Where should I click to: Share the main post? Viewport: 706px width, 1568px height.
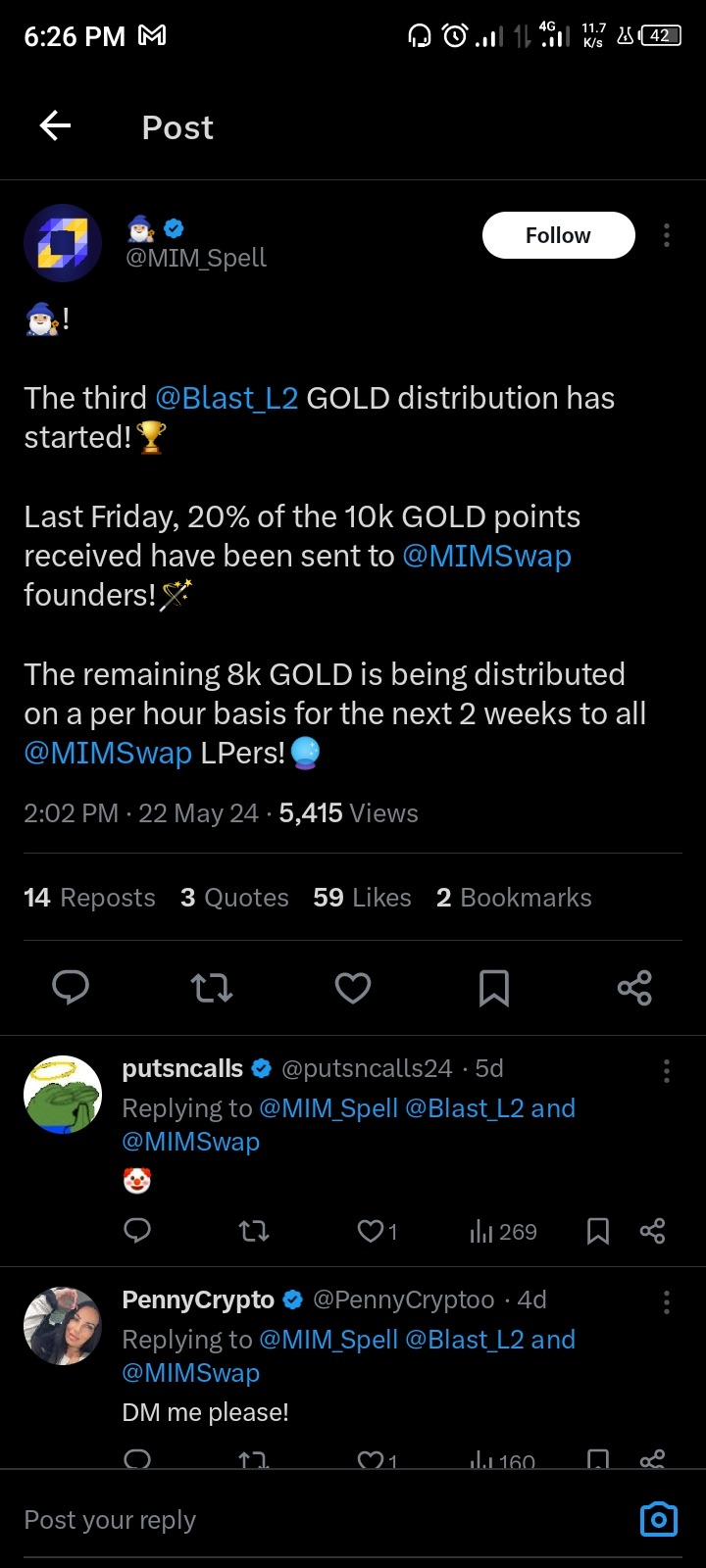point(634,988)
